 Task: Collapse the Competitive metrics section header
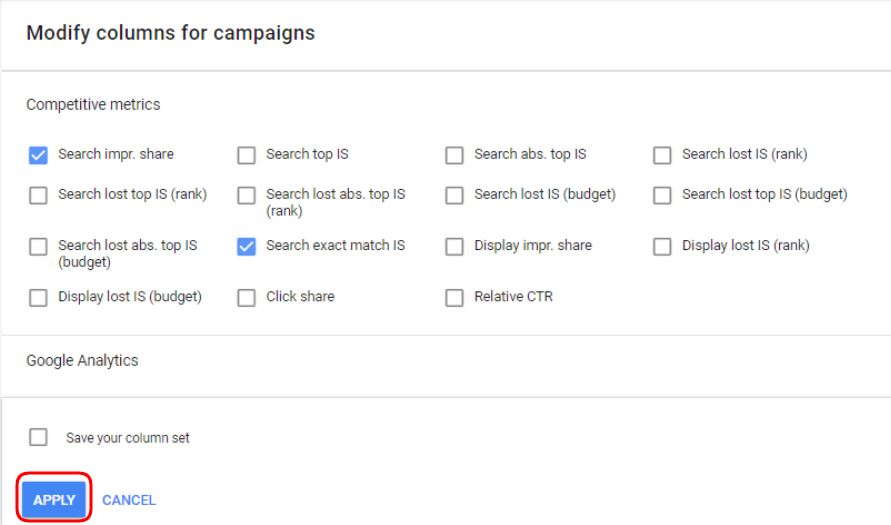tap(93, 105)
